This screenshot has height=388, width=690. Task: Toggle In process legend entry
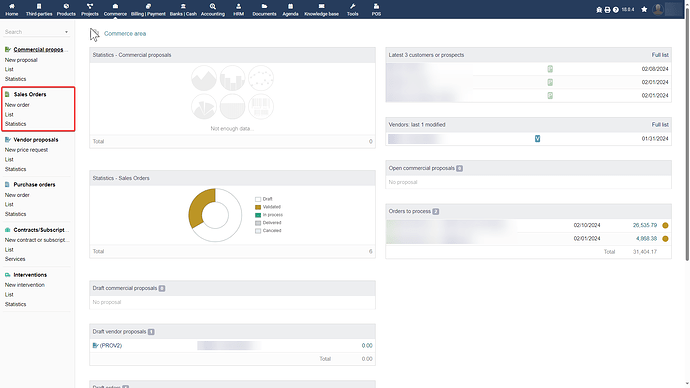269,215
